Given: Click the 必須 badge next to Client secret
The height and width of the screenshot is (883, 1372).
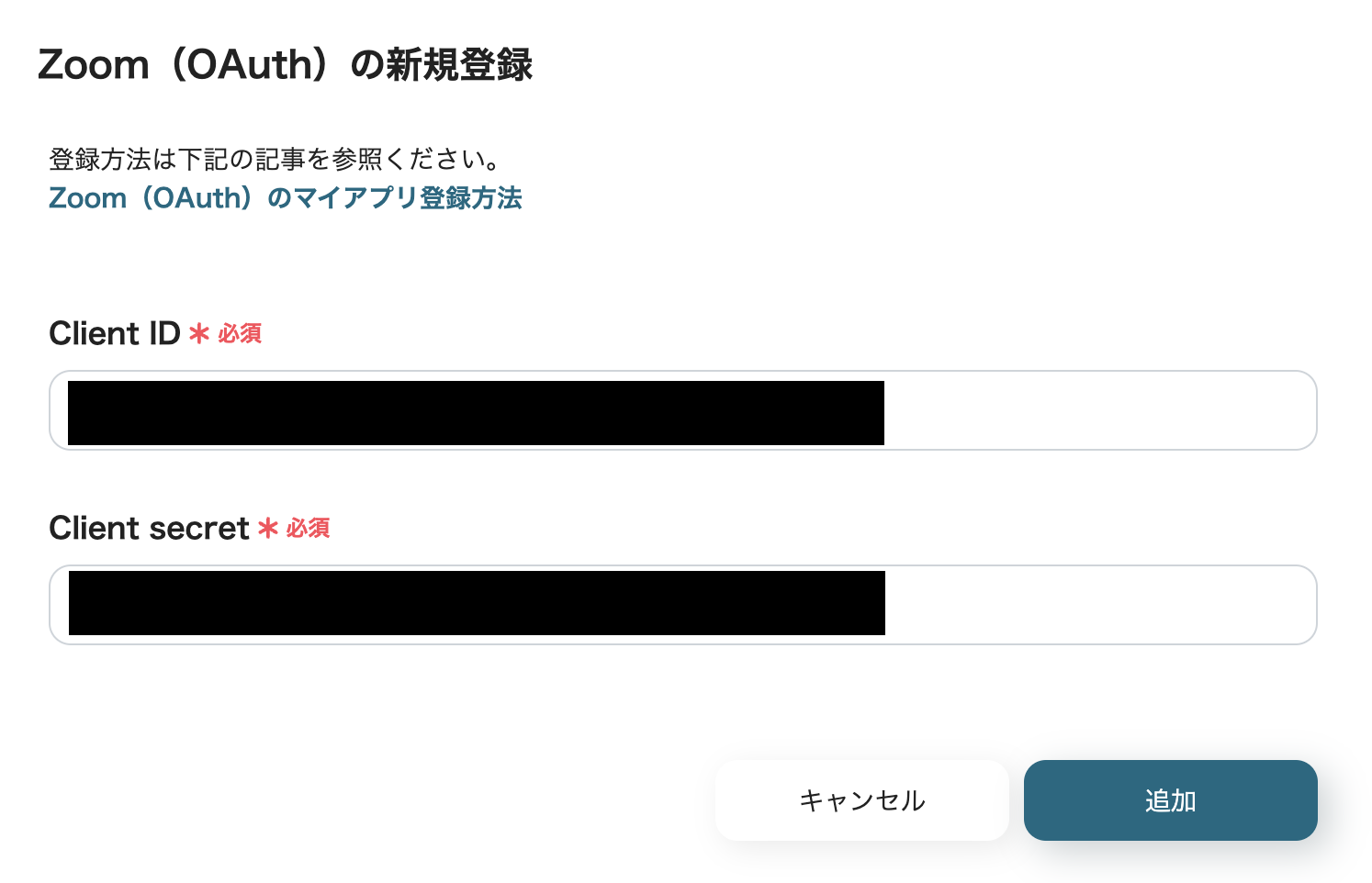Looking at the screenshot, I should tap(308, 529).
